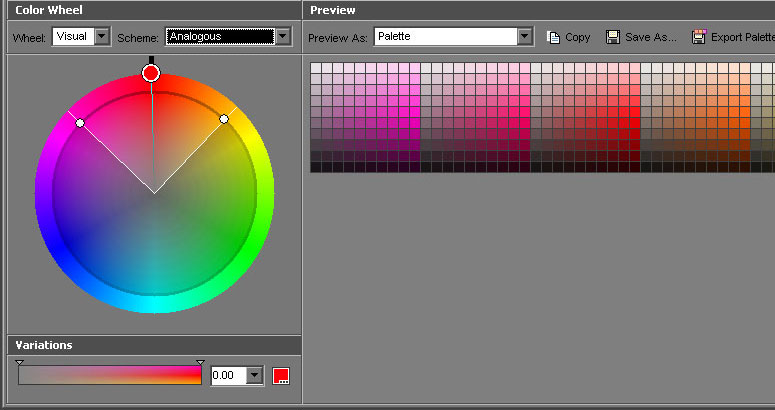
Task: Open the Wheel type dropdown arrow
Action: point(102,36)
